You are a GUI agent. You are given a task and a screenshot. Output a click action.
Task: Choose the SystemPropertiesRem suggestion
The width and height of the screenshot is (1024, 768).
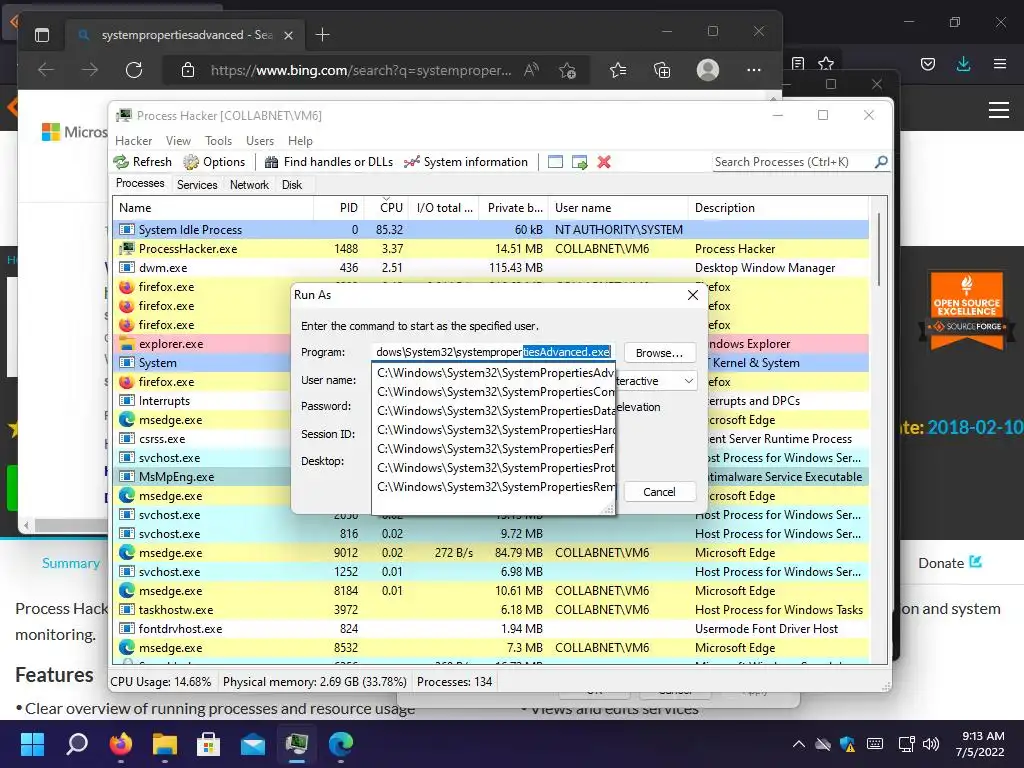tap(494, 487)
